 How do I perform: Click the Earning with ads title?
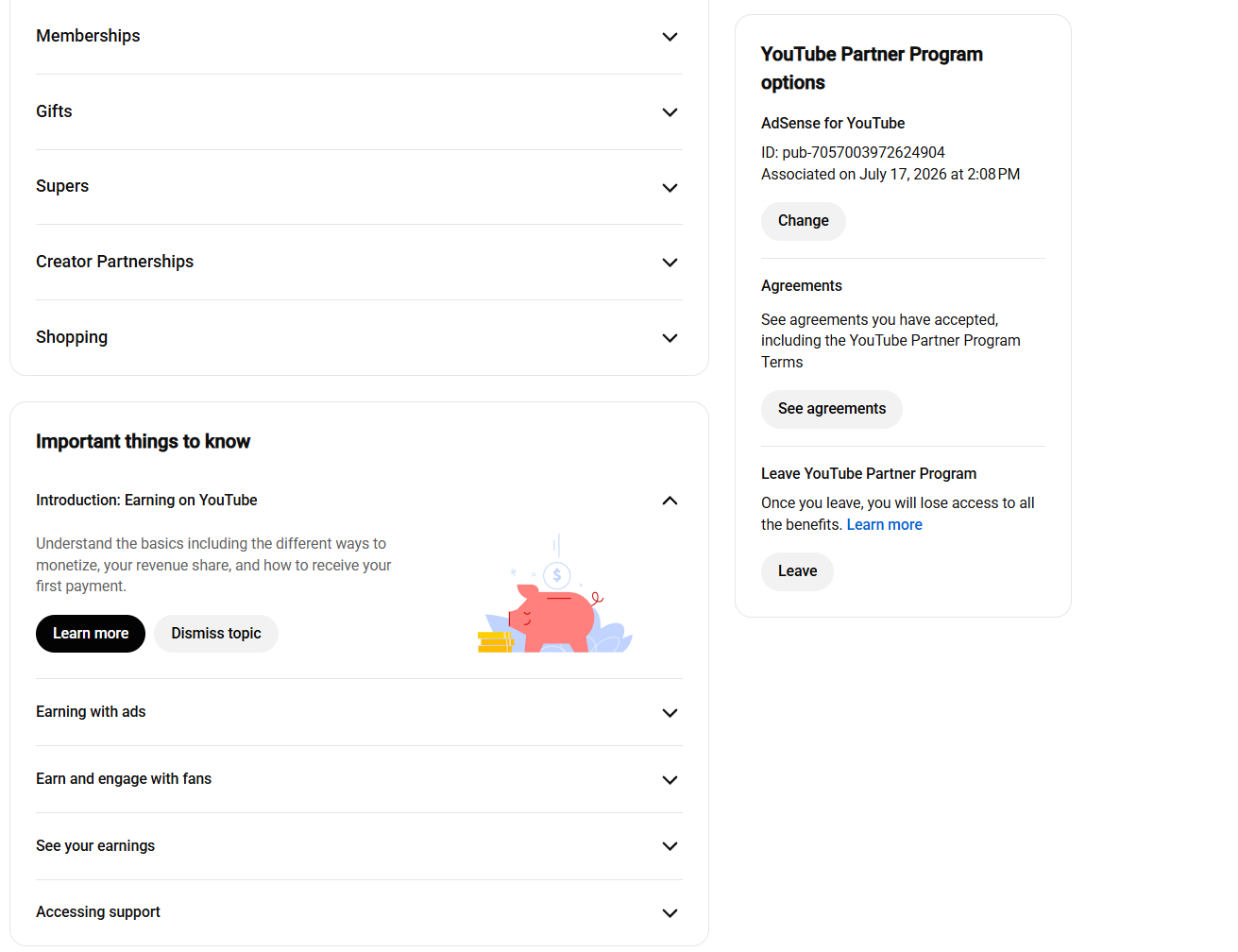pyautogui.click(x=91, y=712)
